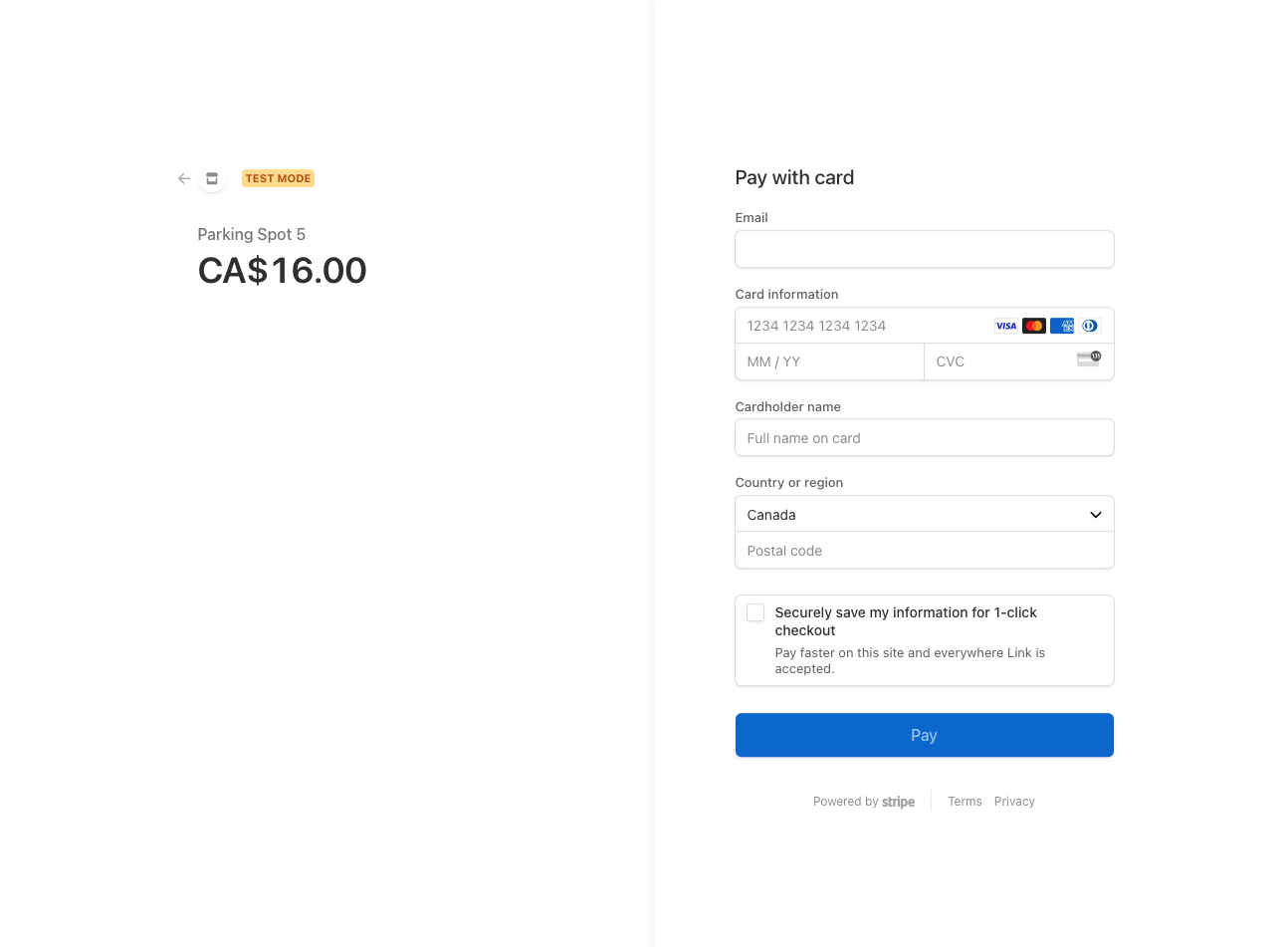Viewport: 1288px width, 947px height.
Task: Click the American Express logo
Action: tap(1062, 326)
